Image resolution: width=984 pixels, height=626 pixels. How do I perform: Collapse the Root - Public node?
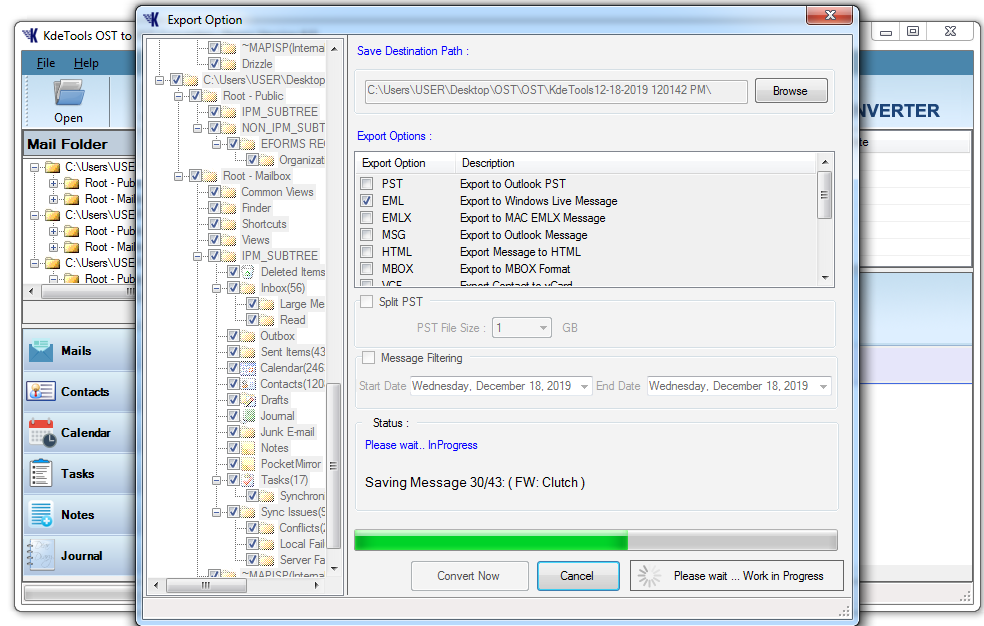tap(178, 96)
